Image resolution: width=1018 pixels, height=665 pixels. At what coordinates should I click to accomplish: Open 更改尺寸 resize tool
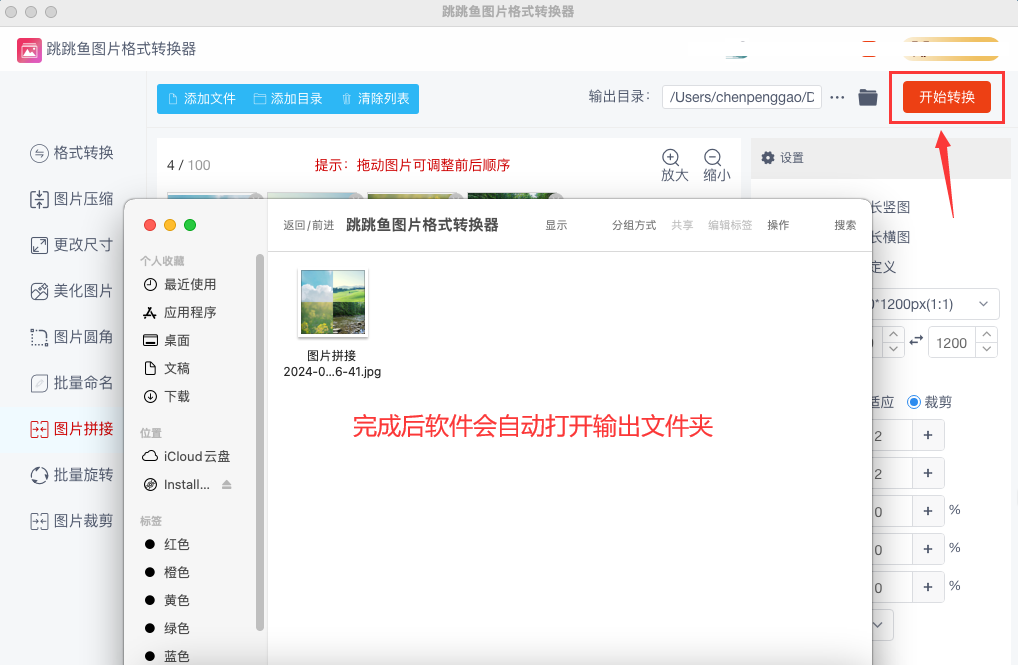72,245
